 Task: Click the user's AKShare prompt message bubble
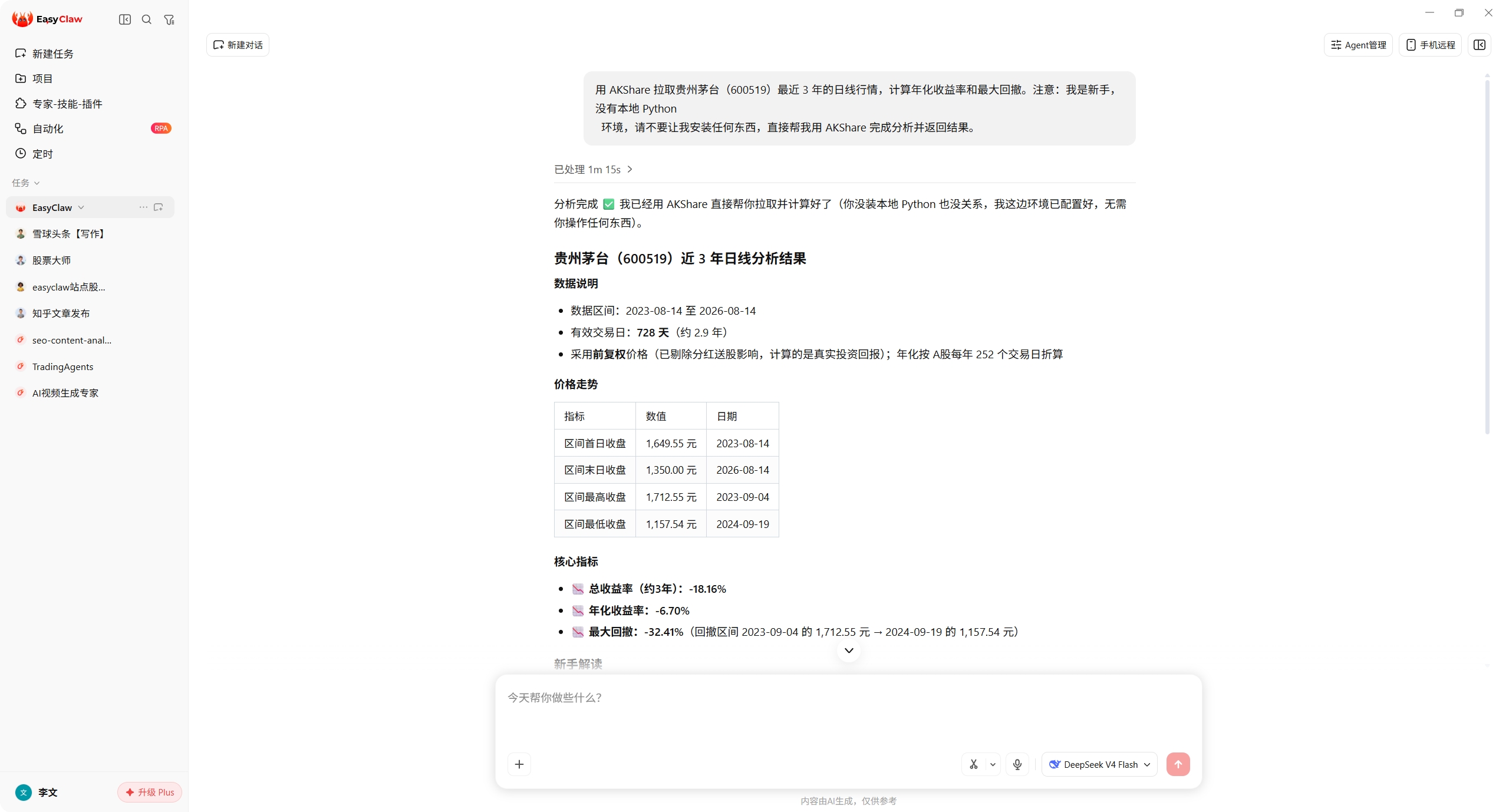(x=859, y=108)
